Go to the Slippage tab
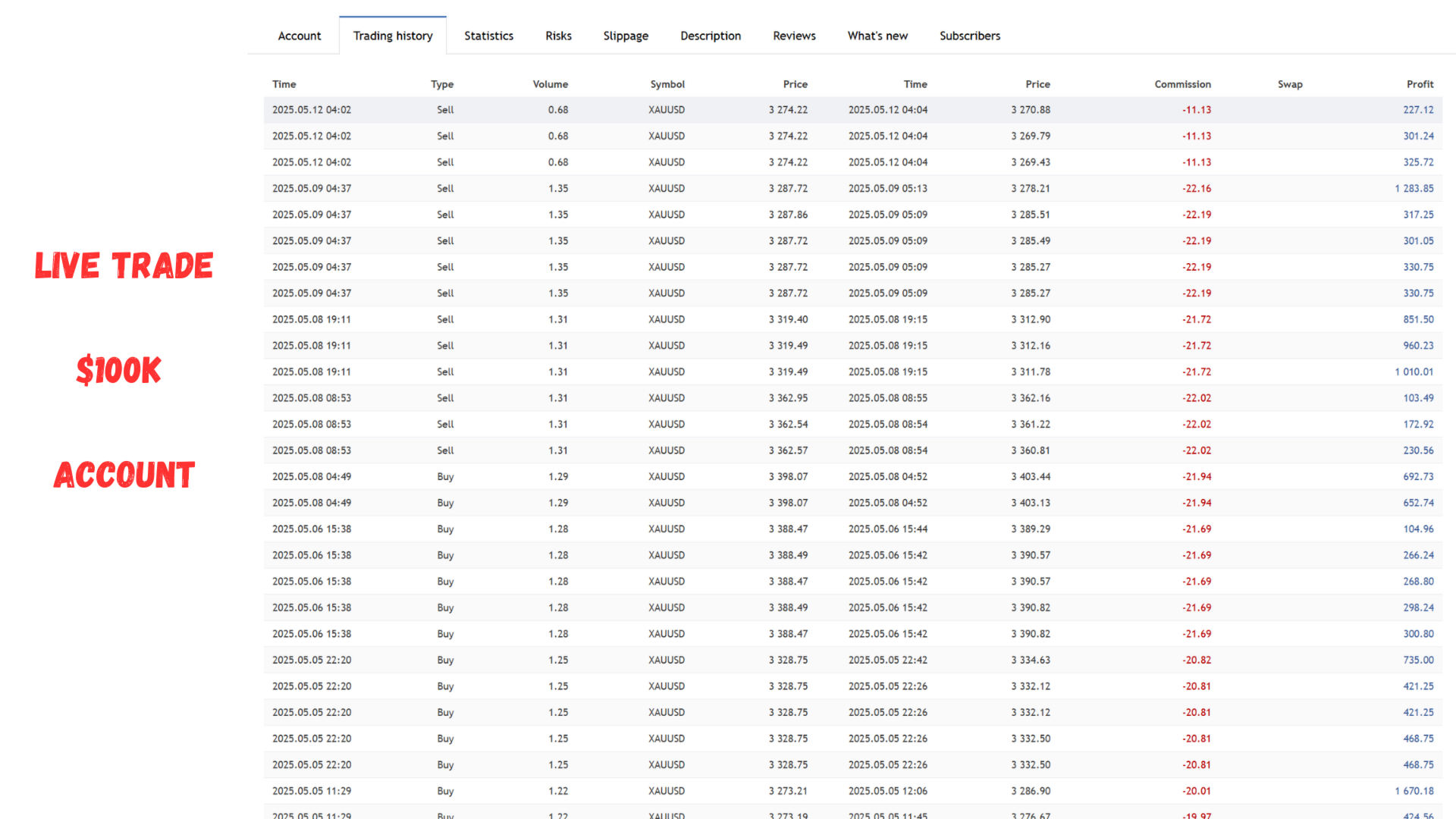 pos(626,36)
